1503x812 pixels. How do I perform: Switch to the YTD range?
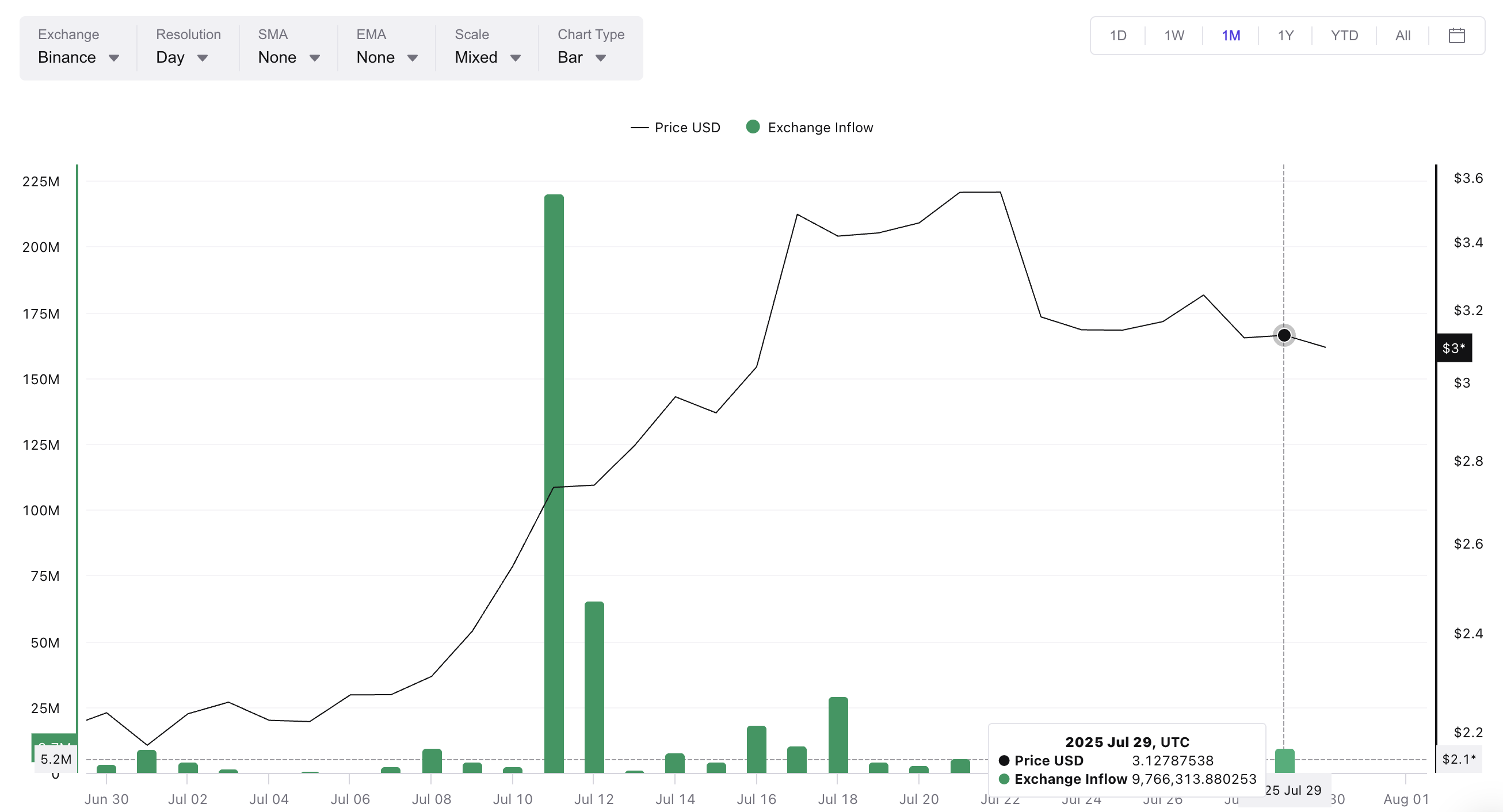pyautogui.click(x=1344, y=36)
